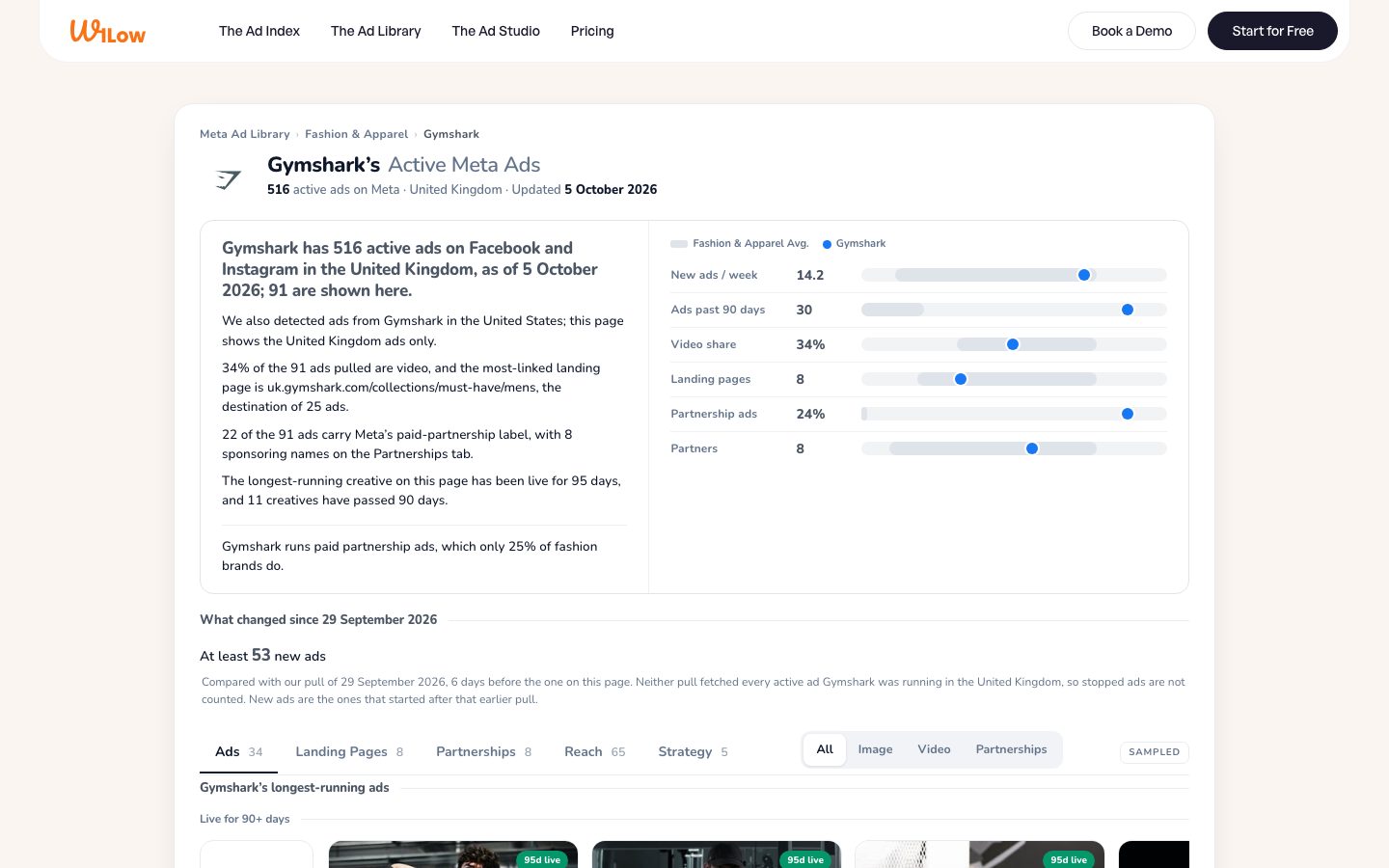Click the '5 October 2026' updated date
The image size is (1389, 868).
coord(611,190)
